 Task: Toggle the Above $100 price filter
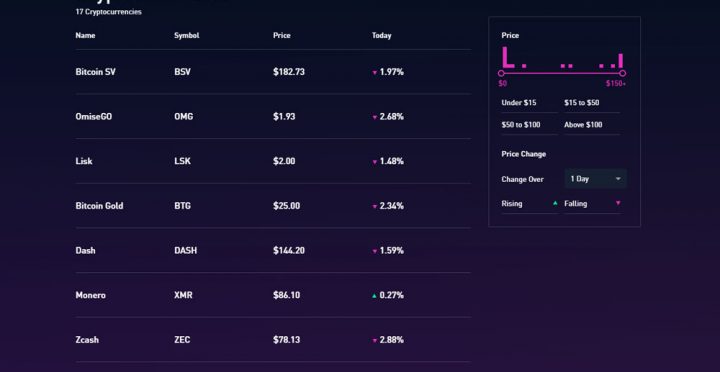tap(592, 125)
